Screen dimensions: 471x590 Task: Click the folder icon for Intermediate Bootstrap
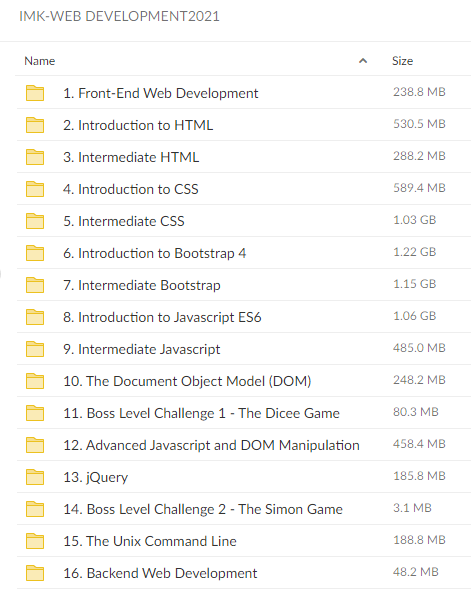[x=35, y=285]
